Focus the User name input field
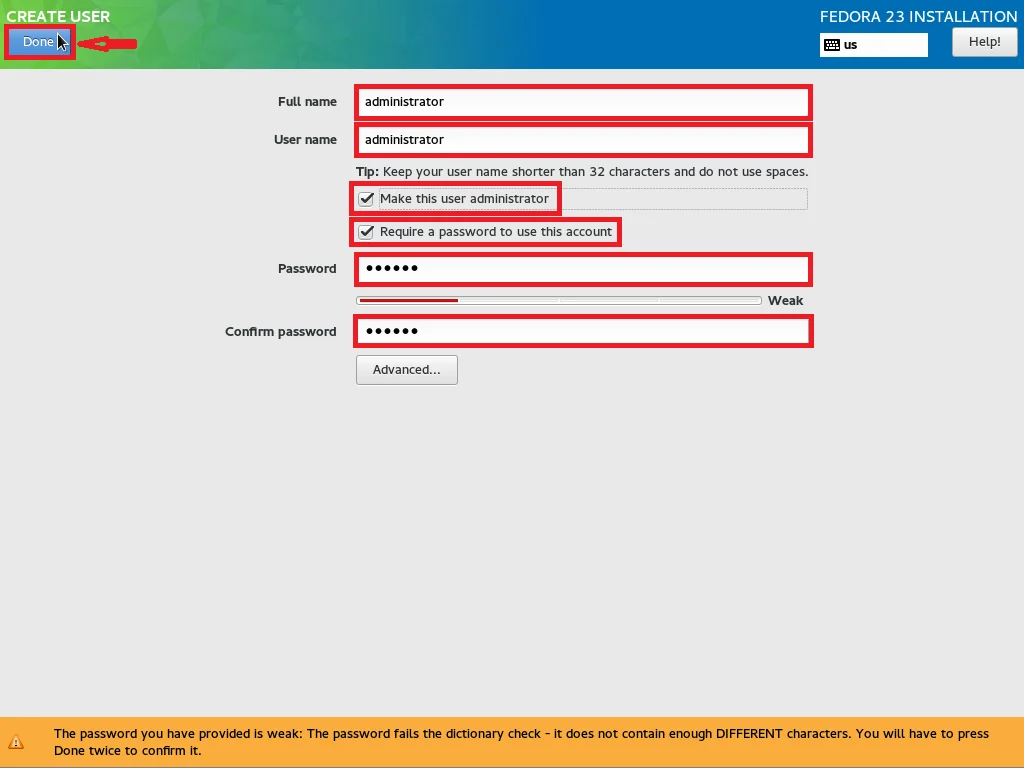 [583, 140]
